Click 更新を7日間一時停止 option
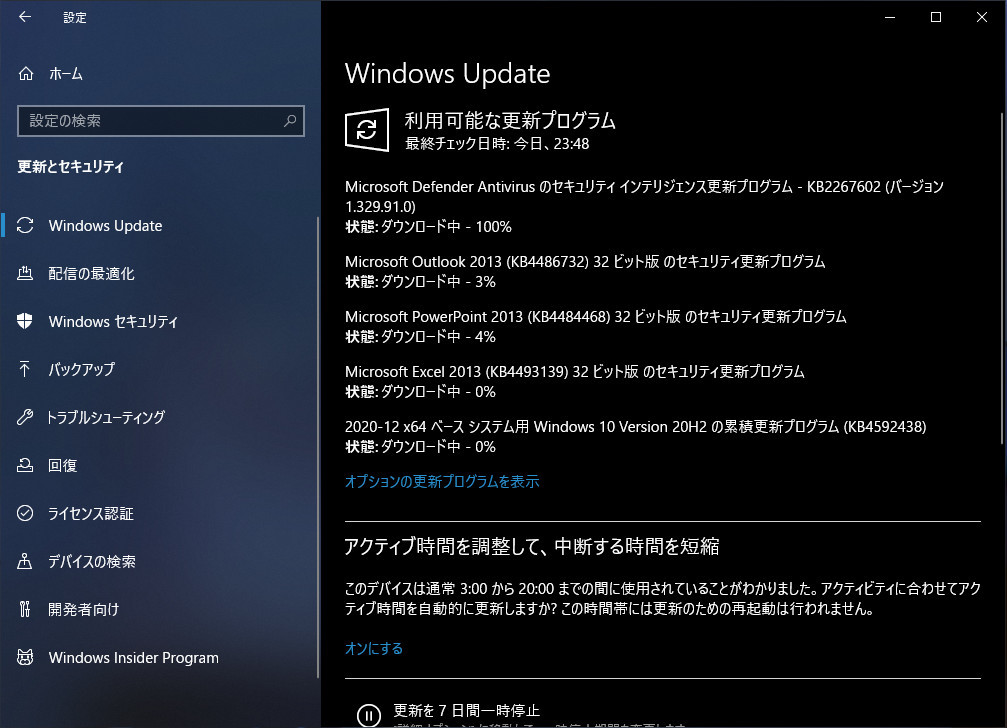Image resolution: width=1007 pixels, height=728 pixels. click(x=466, y=710)
